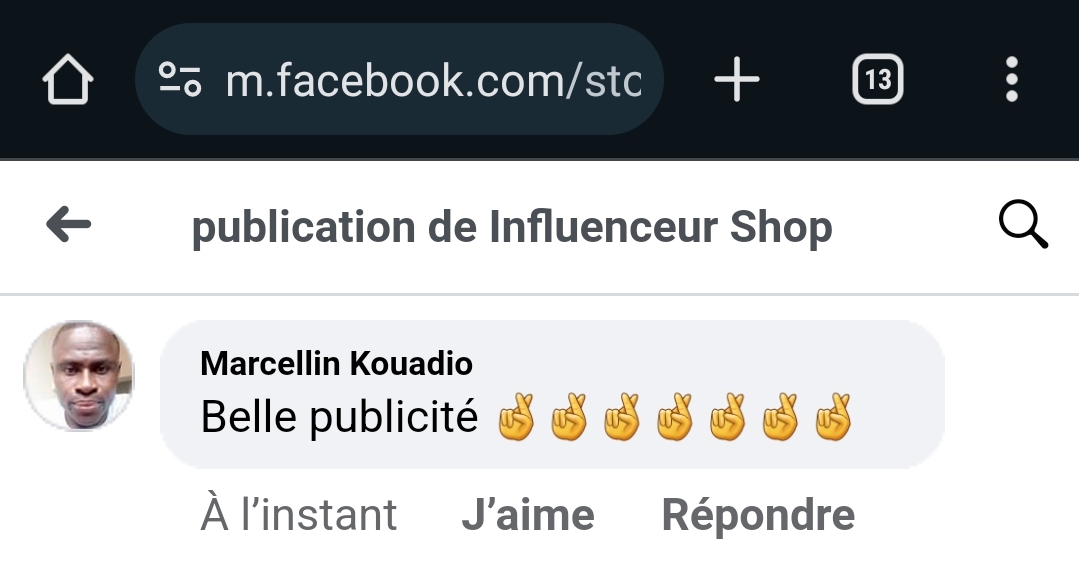This screenshot has height=575, width=1079.
Task: Tap the browser home icon
Action: 68,80
